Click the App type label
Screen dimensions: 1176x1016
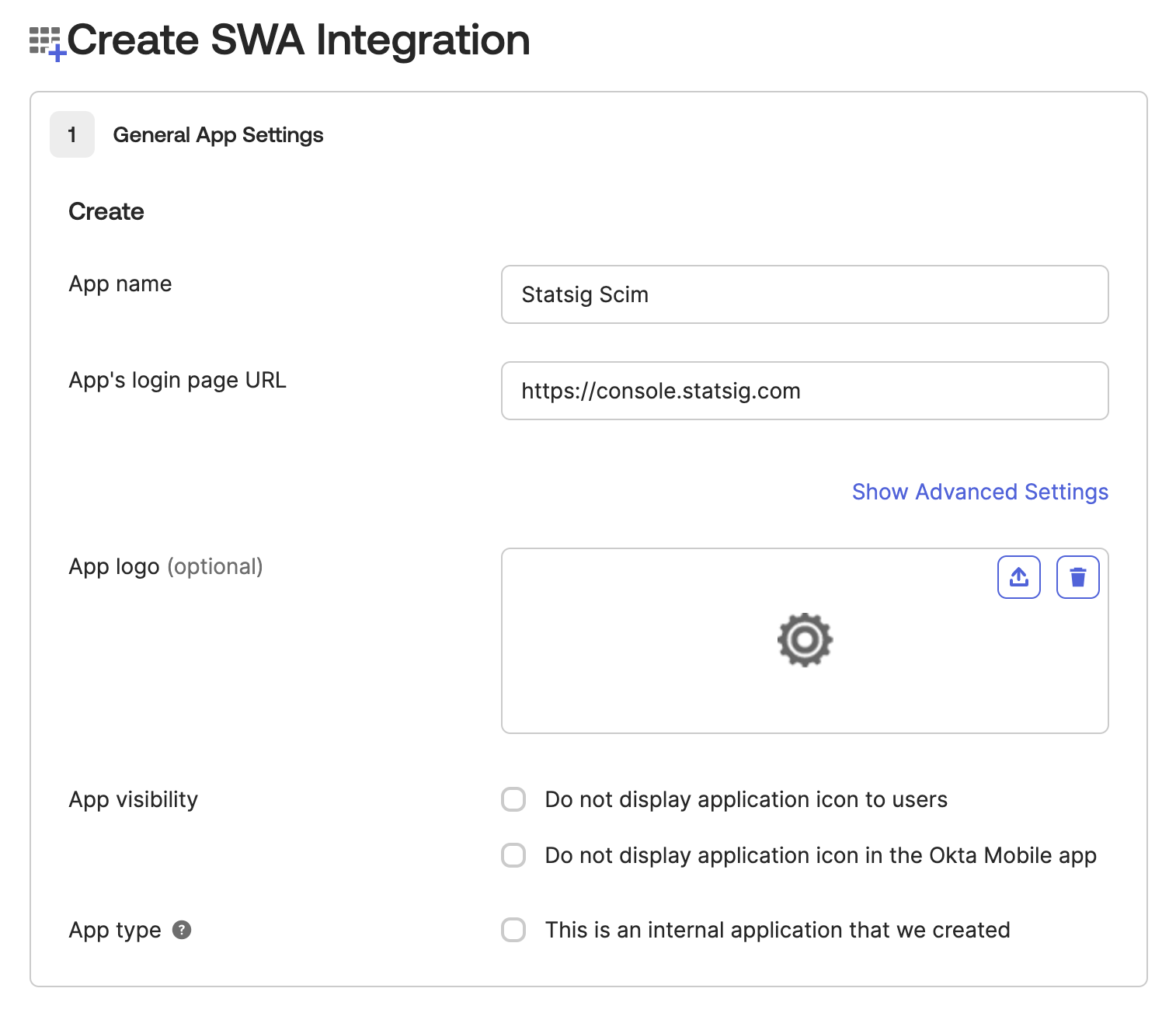(x=115, y=930)
